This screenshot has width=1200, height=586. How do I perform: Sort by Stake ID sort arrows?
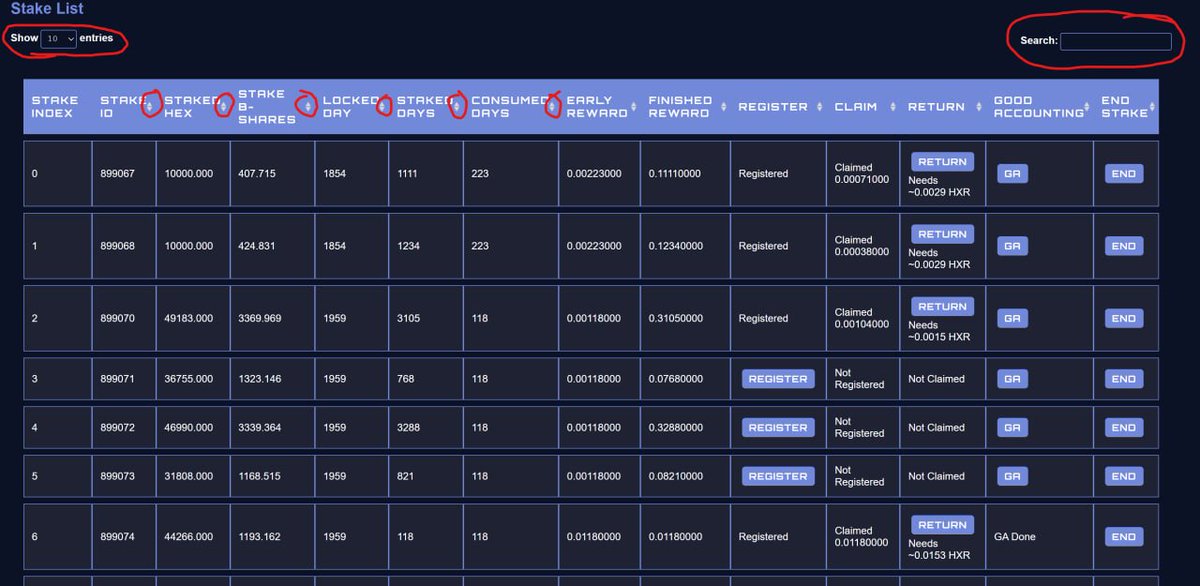[151, 107]
